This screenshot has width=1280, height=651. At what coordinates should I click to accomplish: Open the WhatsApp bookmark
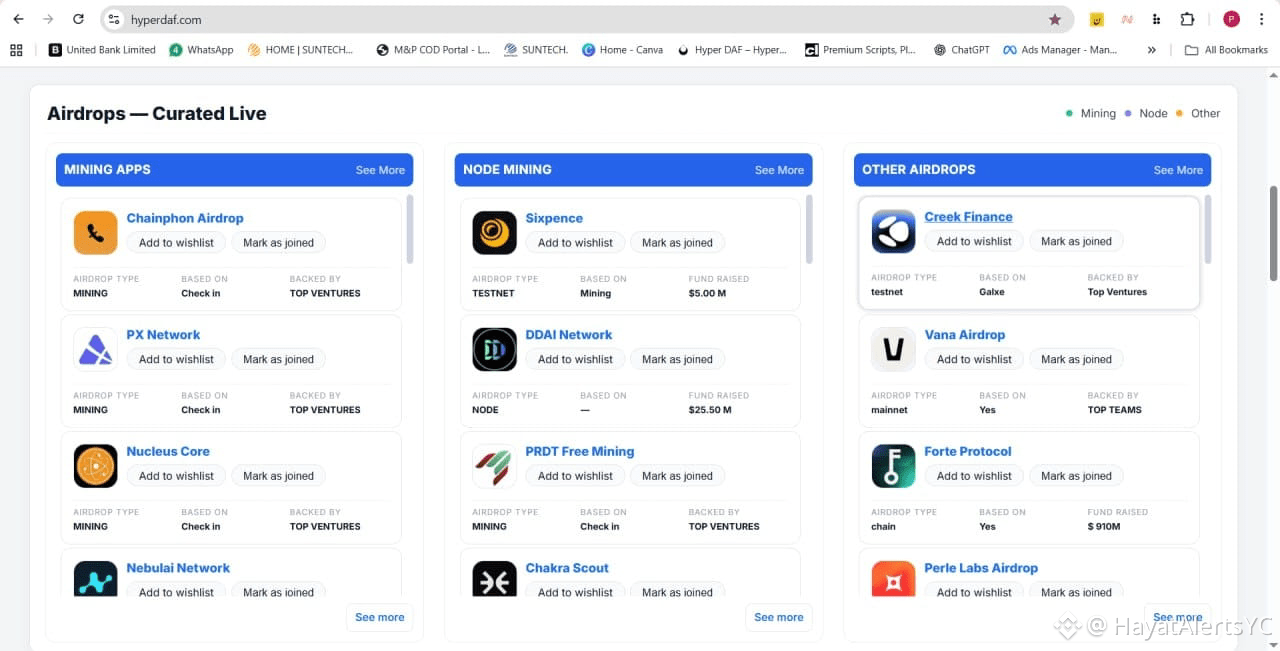201,49
